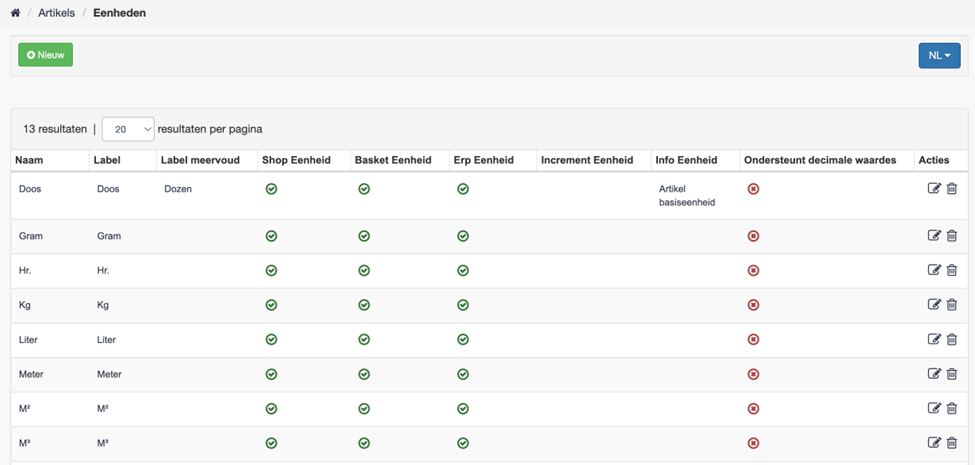The height and width of the screenshot is (465, 975).
Task: Go to home via breadcrumb house icon
Action: click(x=16, y=12)
